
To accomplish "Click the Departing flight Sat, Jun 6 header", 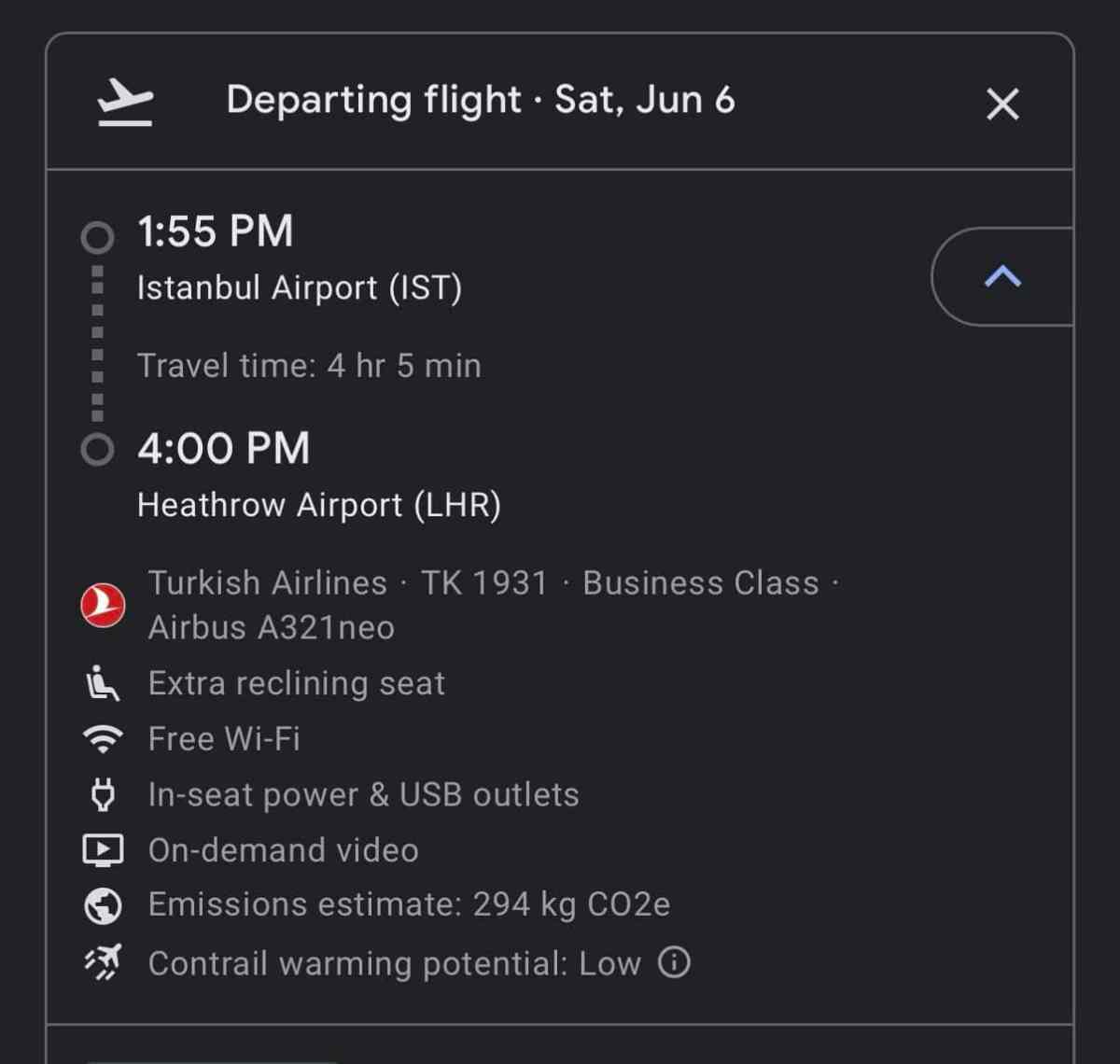I will pos(481,100).
